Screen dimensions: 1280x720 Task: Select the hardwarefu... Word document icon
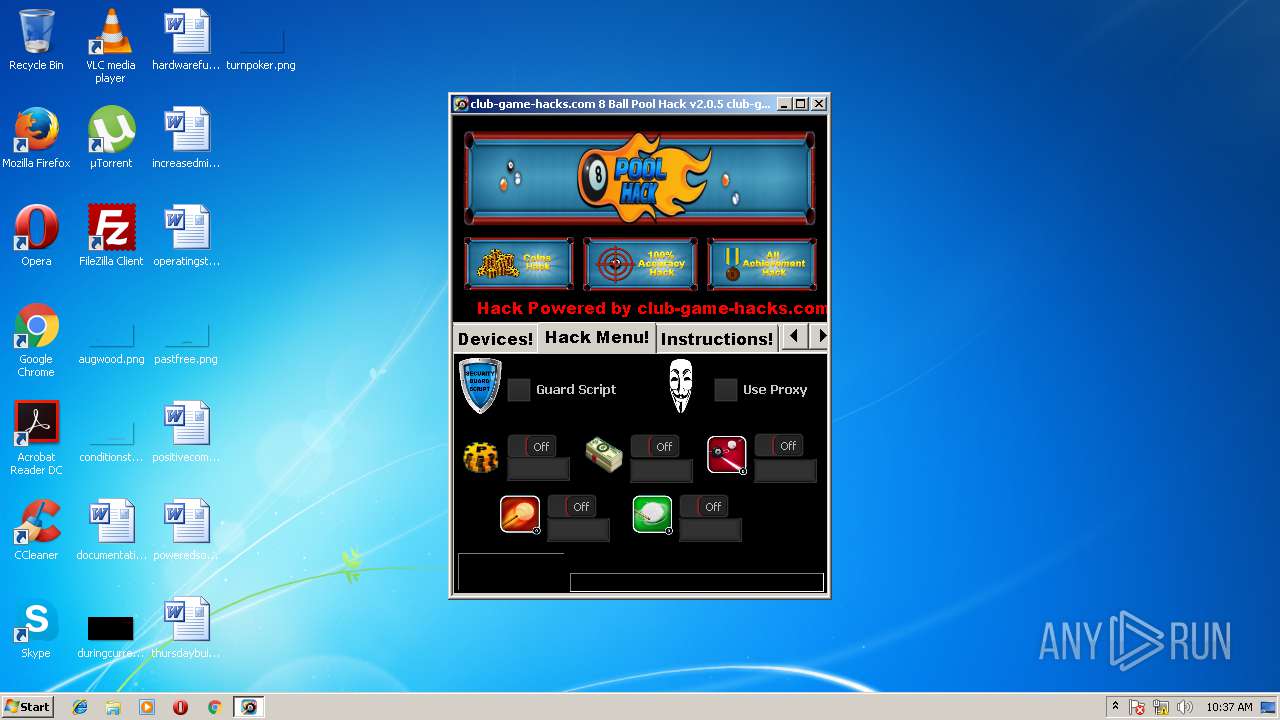pos(186,40)
